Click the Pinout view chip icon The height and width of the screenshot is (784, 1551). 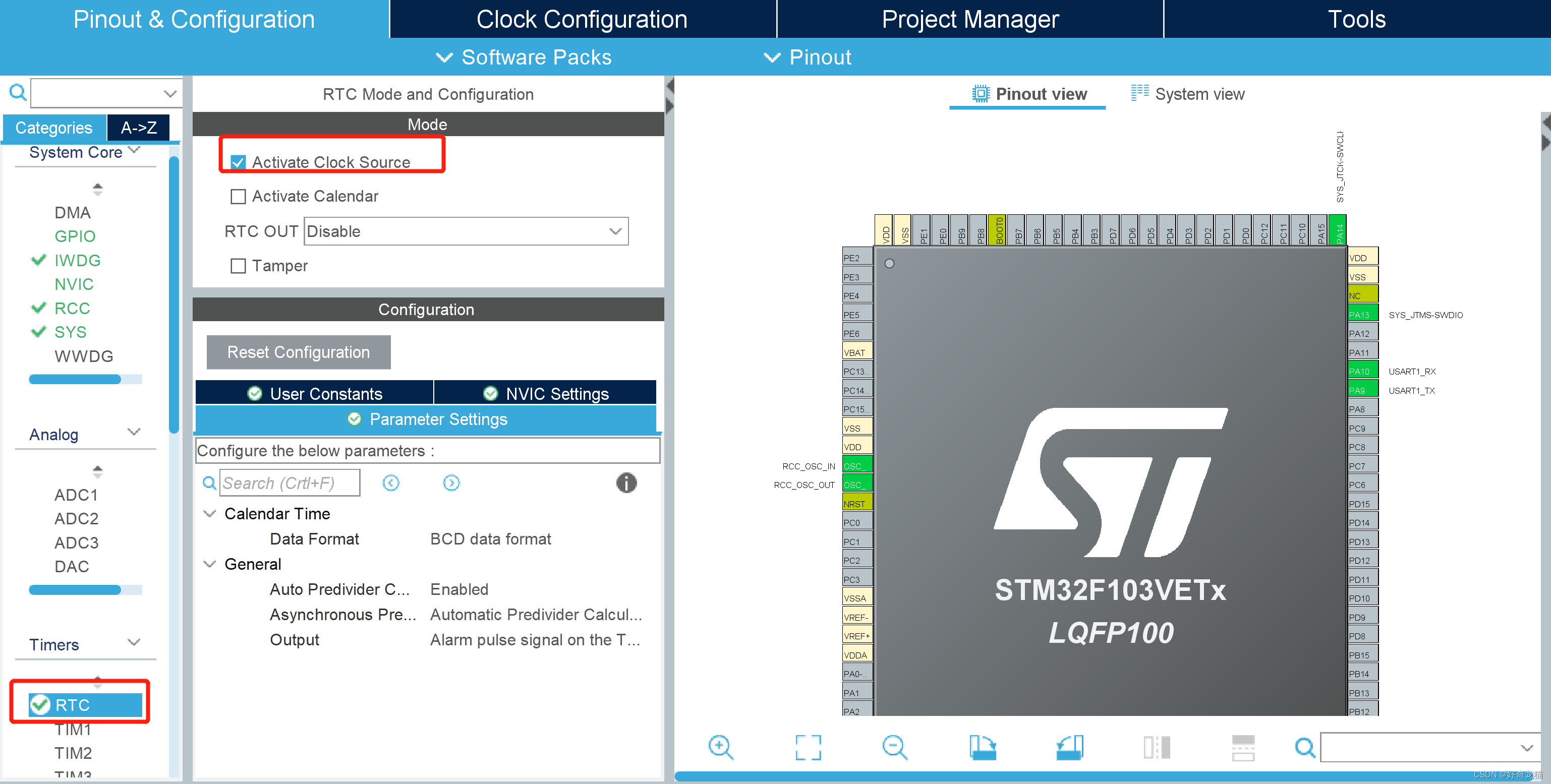(x=981, y=94)
